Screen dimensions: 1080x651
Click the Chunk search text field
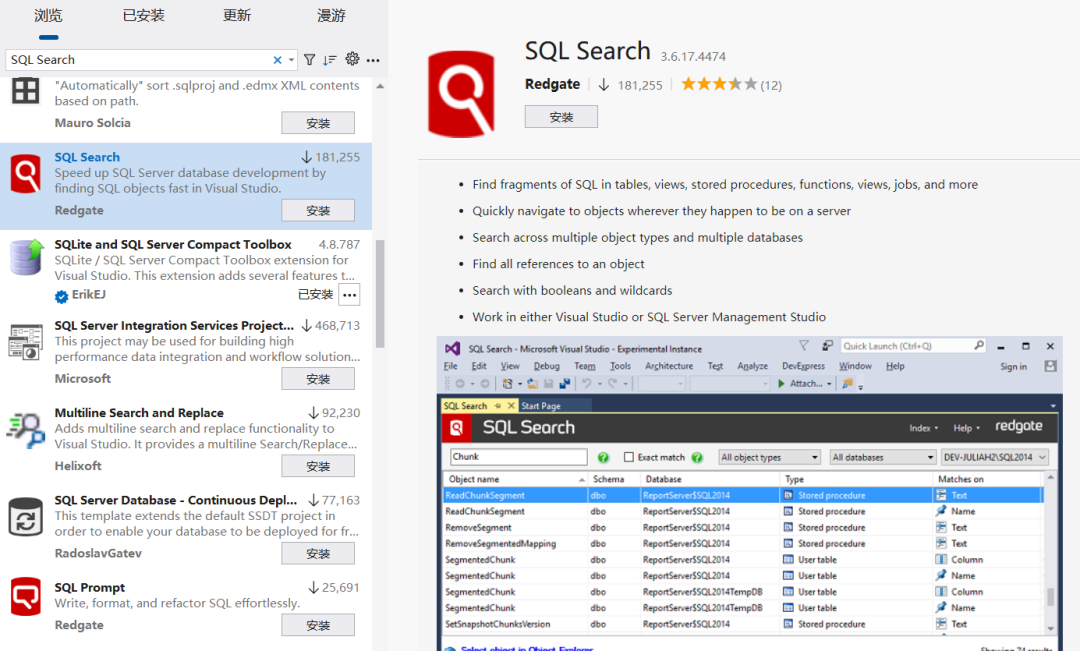pos(519,457)
